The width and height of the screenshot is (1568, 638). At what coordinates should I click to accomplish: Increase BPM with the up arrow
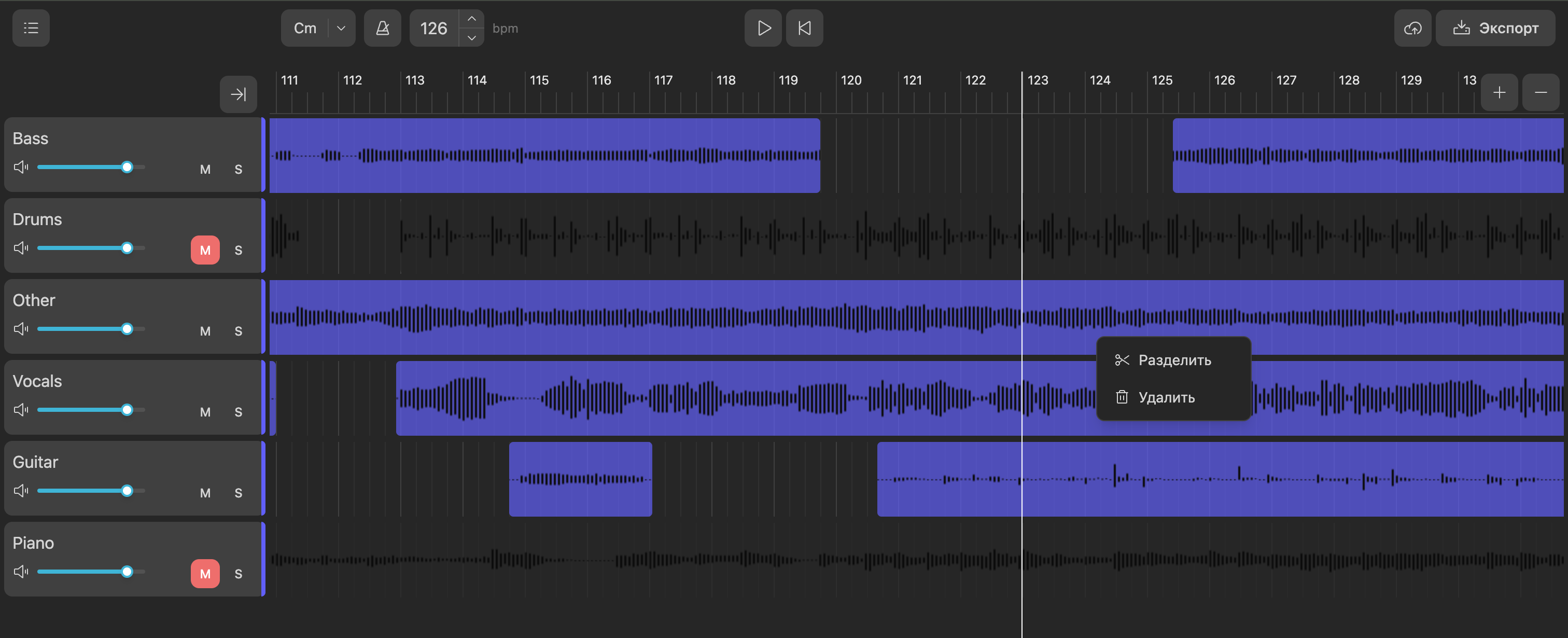coord(472,19)
